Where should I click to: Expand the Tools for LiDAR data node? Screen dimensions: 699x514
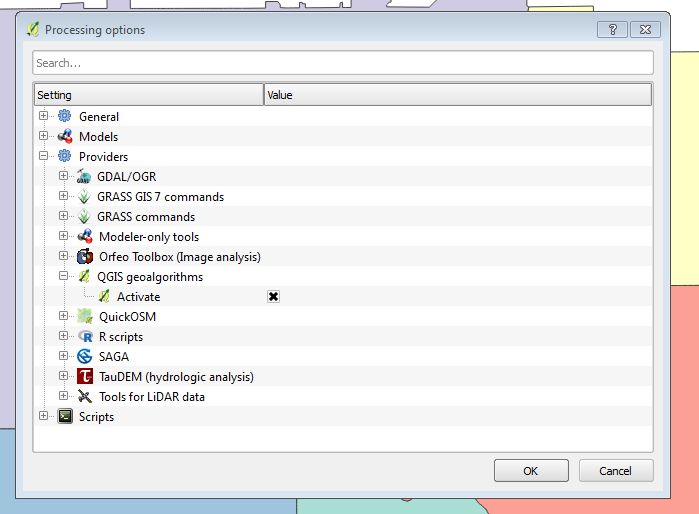pyautogui.click(x=63, y=396)
